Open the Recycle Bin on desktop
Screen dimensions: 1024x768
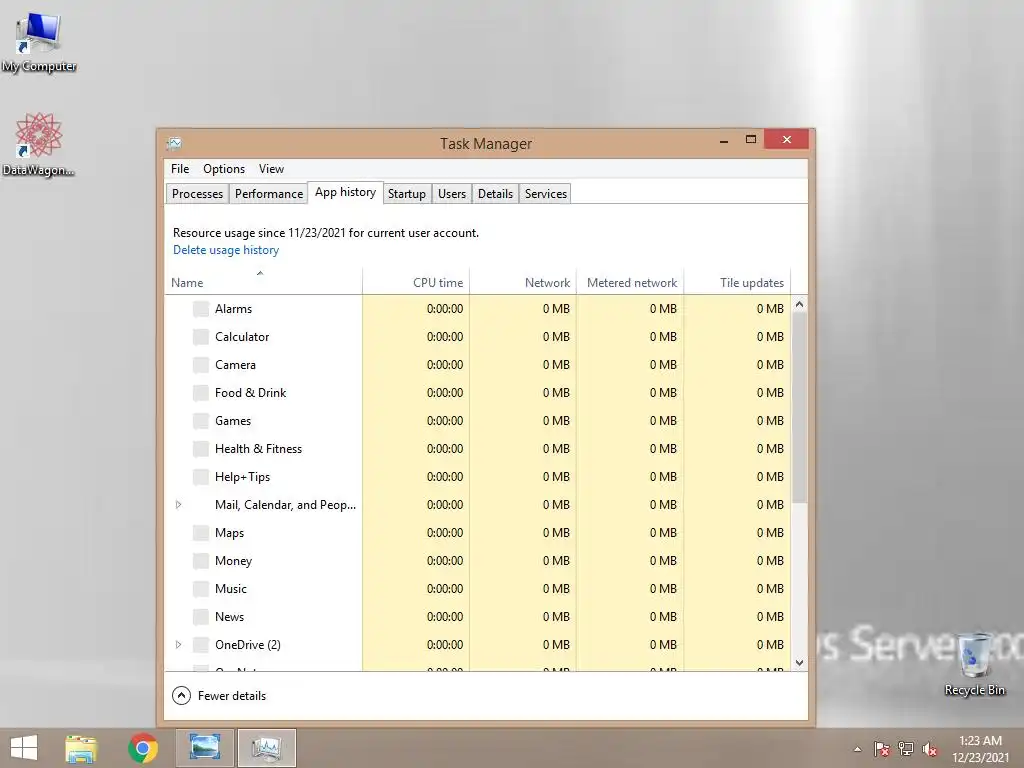click(x=974, y=665)
